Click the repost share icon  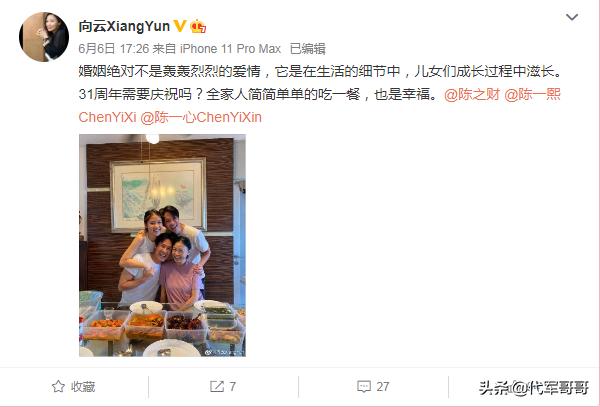click(x=217, y=386)
